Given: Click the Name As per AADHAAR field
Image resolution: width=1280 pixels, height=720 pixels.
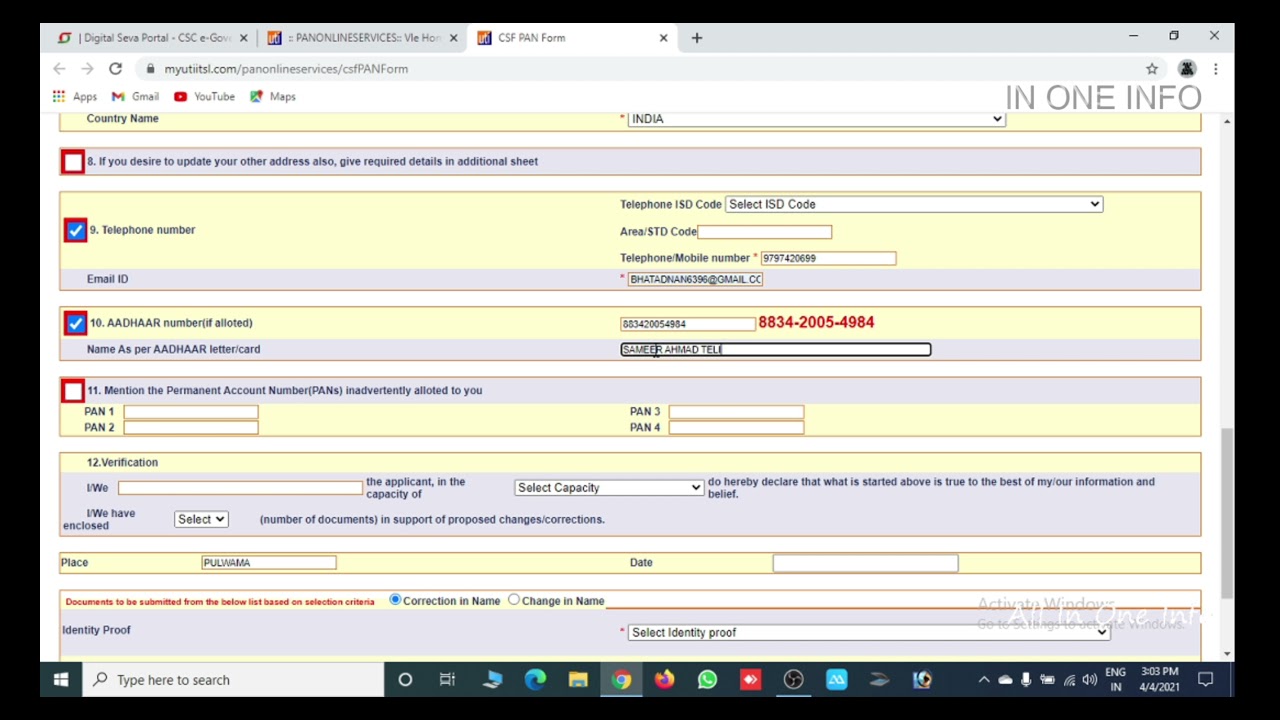Looking at the screenshot, I should click(775, 350).
